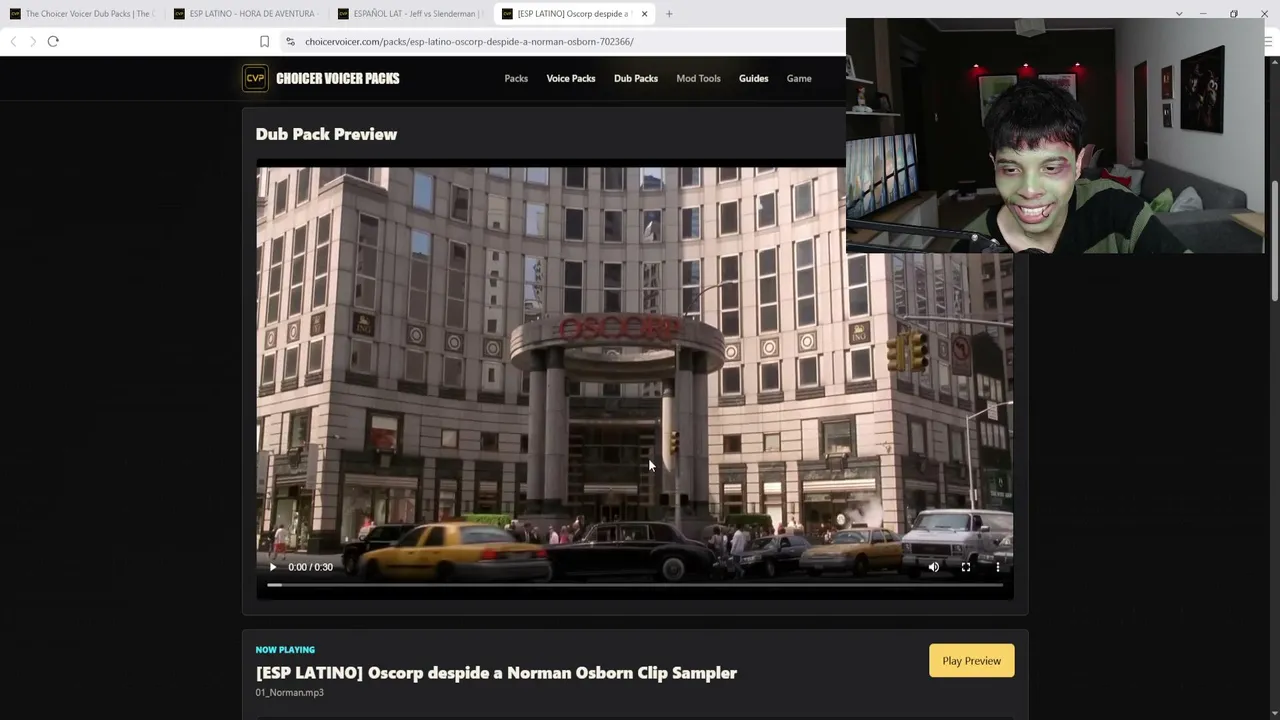1280x720 pixels.
Task: Open video more options menu
Action: (x=998, y=567)
